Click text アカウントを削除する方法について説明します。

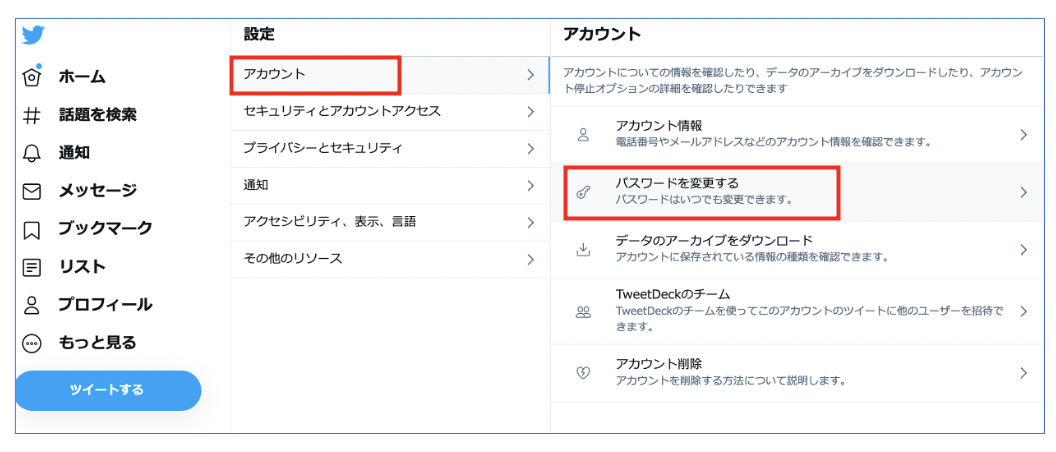(x=731, y=381)
